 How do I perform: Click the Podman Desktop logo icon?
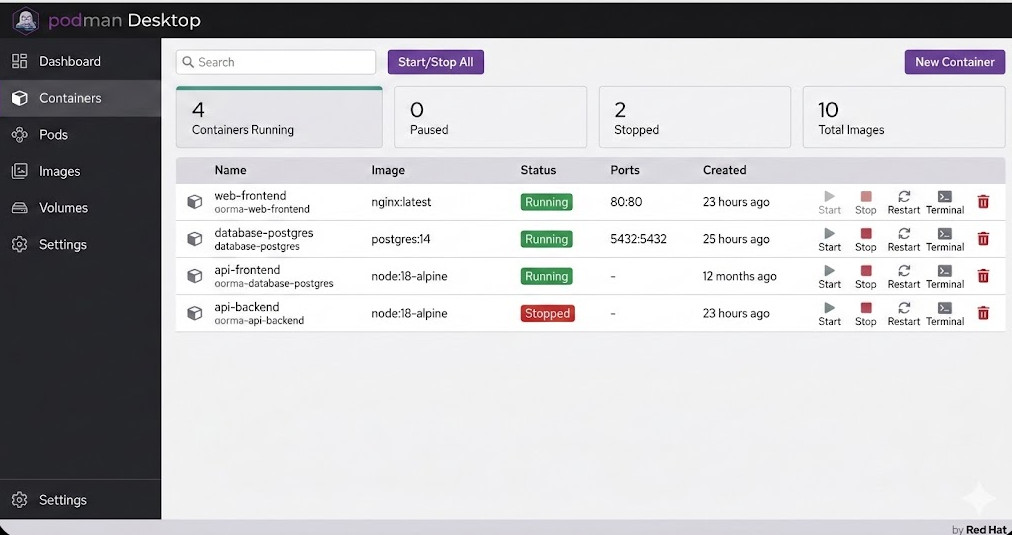pyautogui.click(x=26, y=20)
